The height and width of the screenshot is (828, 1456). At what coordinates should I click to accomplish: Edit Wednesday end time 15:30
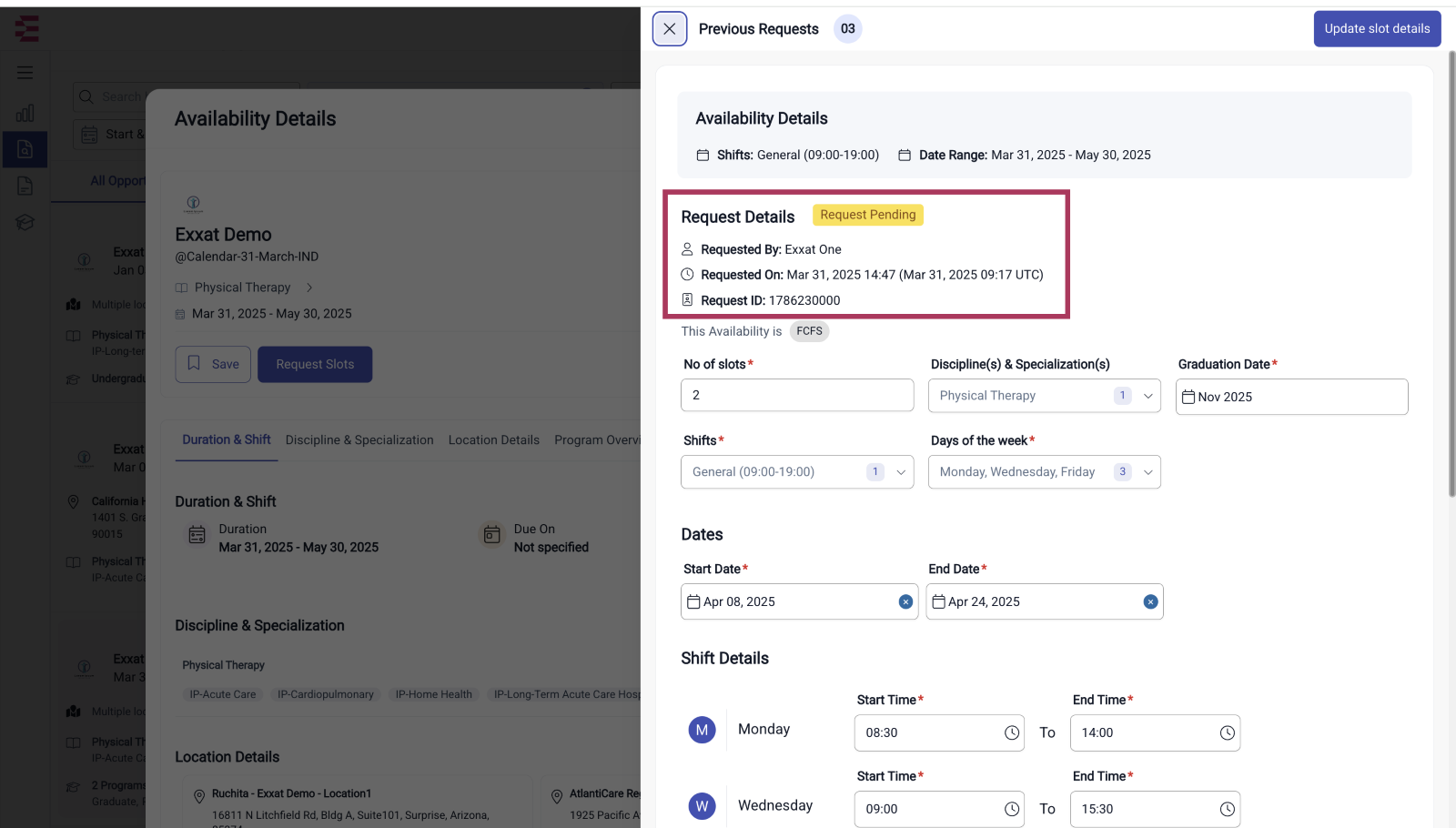point(1155,809)
